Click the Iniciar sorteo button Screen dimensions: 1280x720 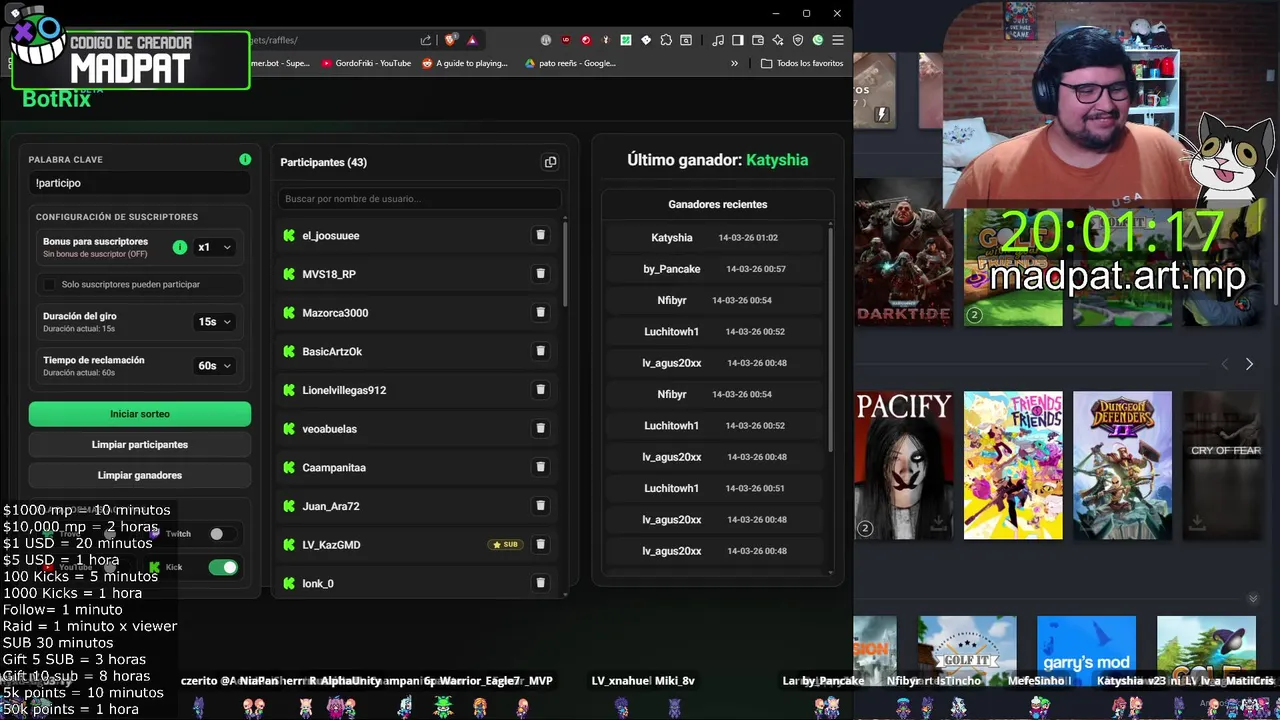pyautogui.click(x=140, y=414)
